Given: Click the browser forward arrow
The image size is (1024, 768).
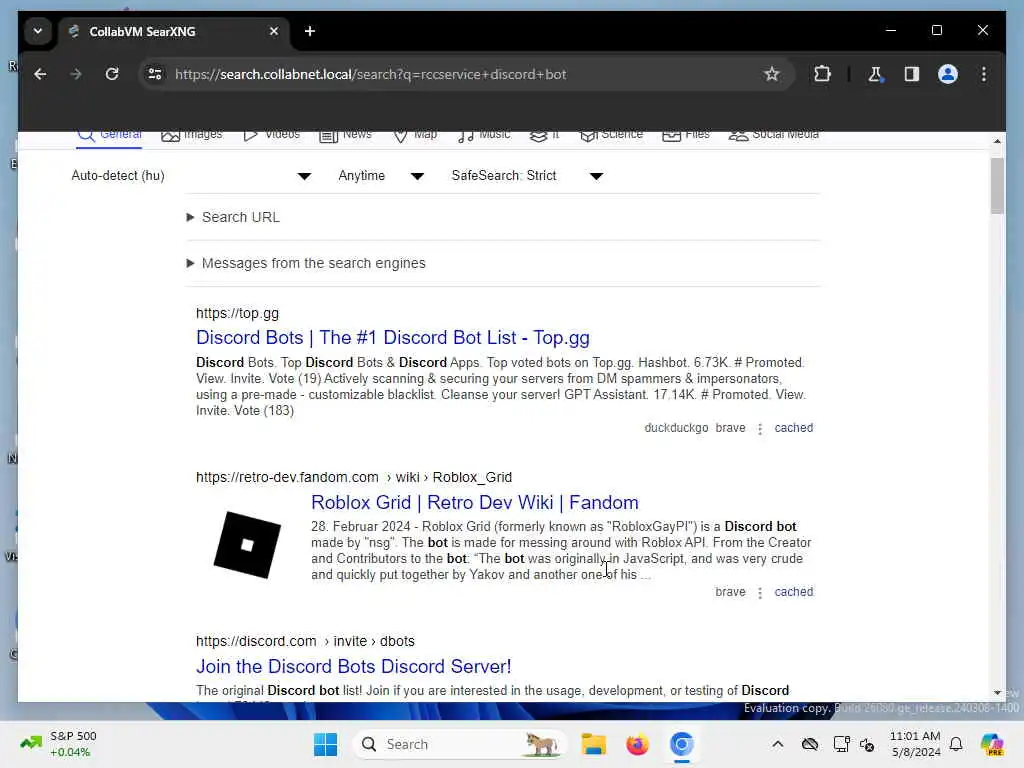Looking at the screenshot, I should [76, 74].
